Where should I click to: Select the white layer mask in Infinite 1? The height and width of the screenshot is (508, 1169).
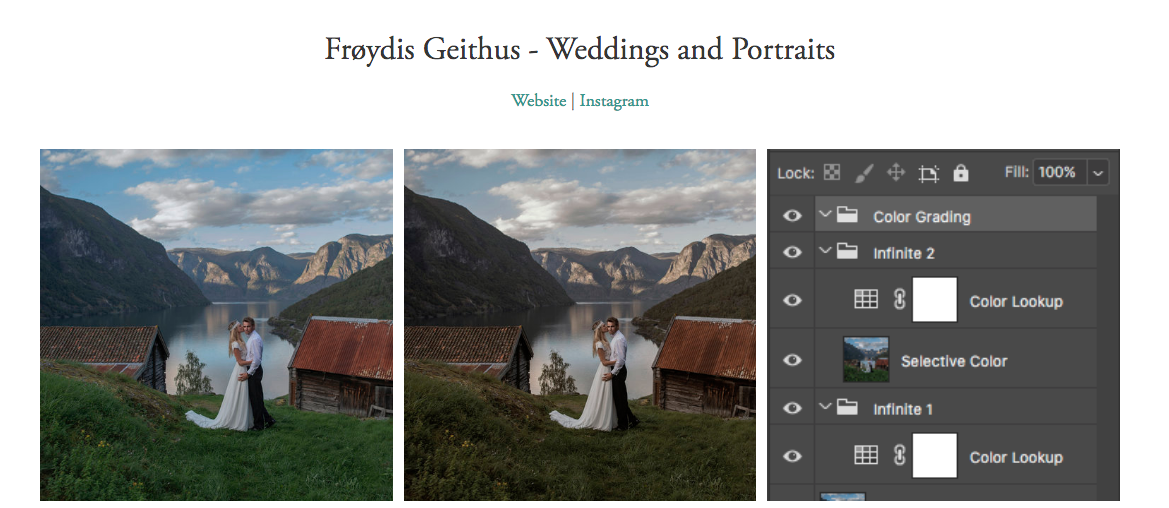click(935, 456)
